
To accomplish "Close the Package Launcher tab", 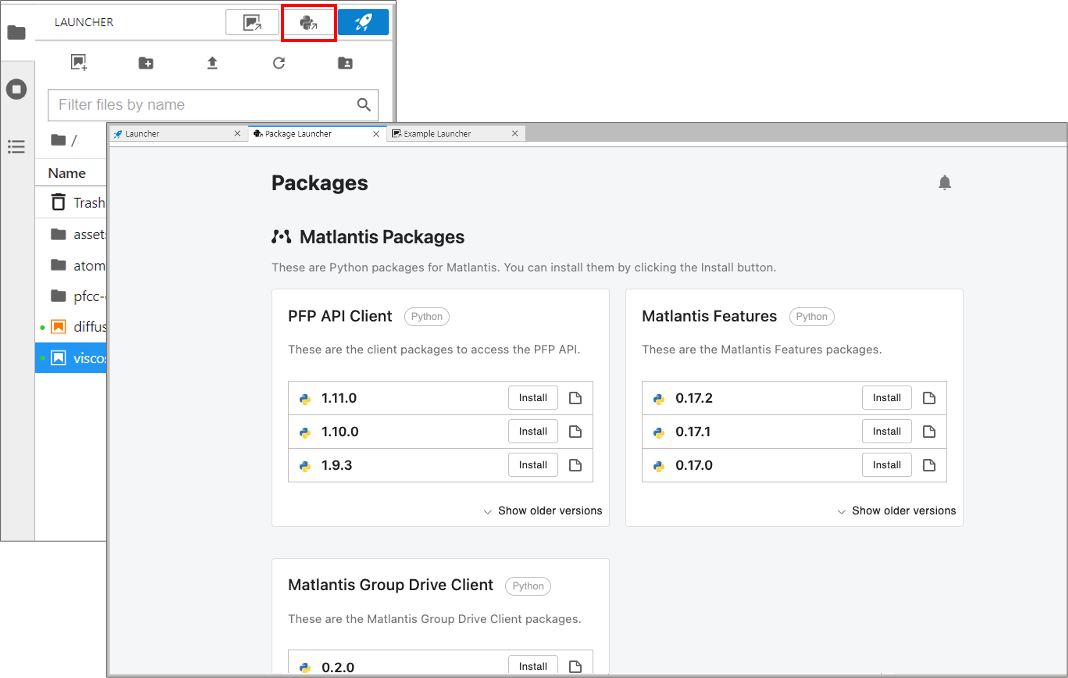I will (x=376, y=133).
